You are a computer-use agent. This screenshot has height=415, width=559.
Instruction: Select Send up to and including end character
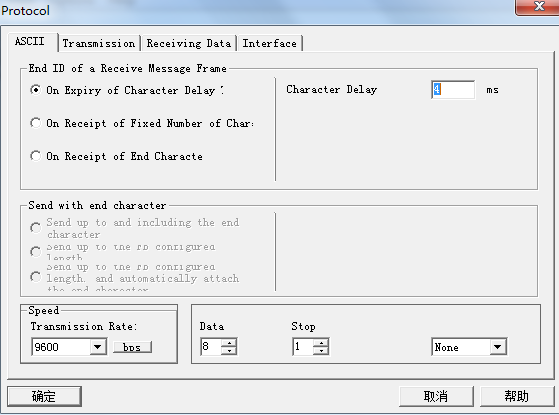coord(35,227)
